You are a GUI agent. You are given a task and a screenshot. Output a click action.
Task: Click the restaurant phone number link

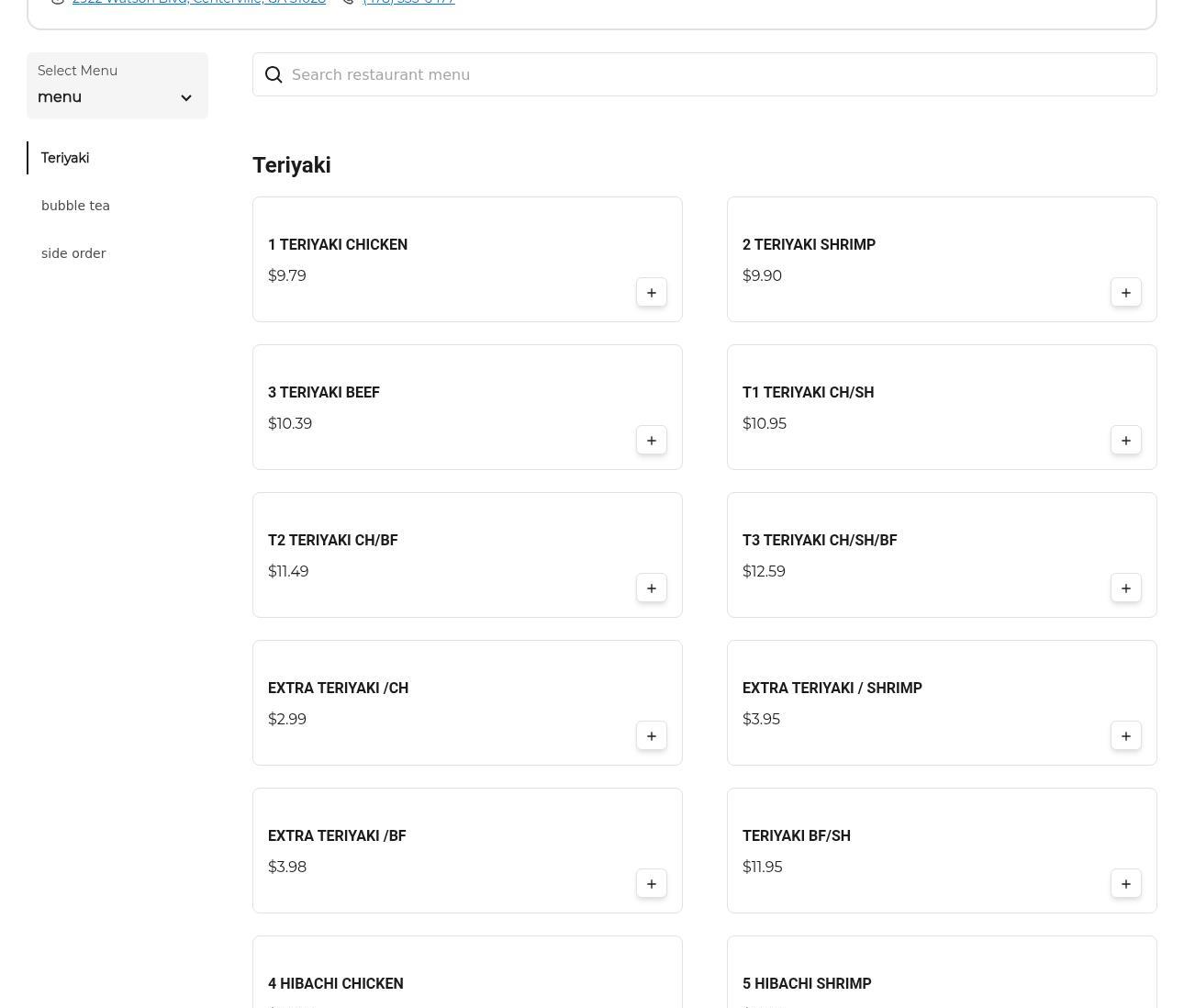coord(408,3)
